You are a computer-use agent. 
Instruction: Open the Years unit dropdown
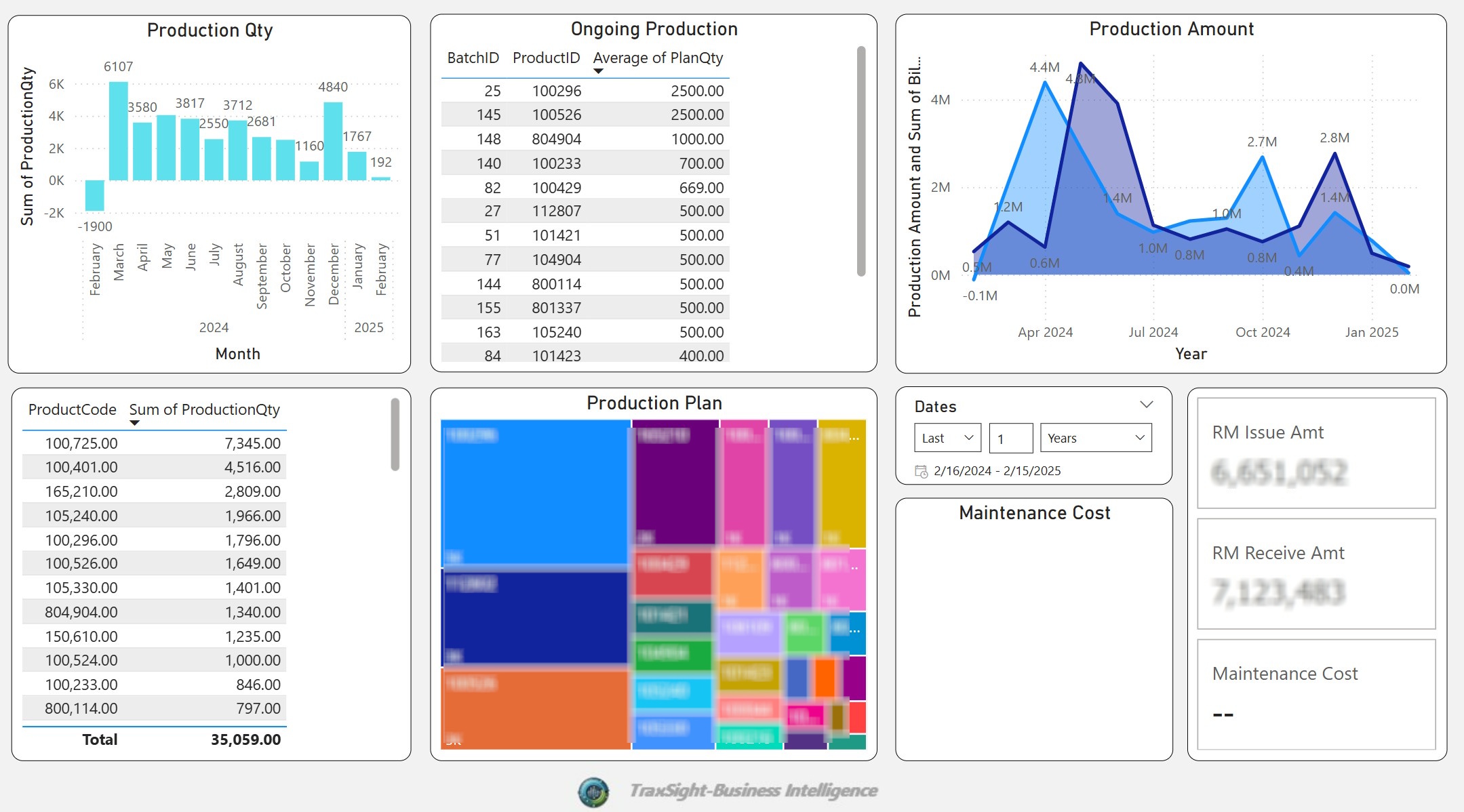point(1095,438)
